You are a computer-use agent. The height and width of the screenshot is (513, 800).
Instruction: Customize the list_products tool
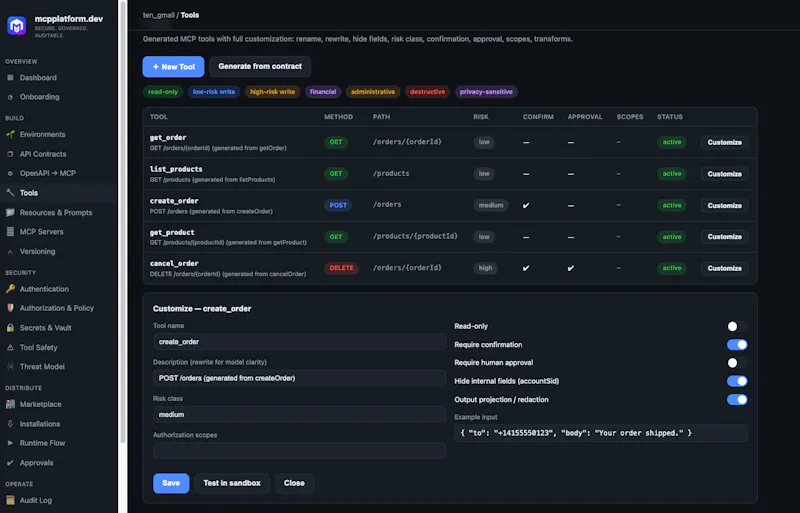pyautogui.click(x=724, y=174)
